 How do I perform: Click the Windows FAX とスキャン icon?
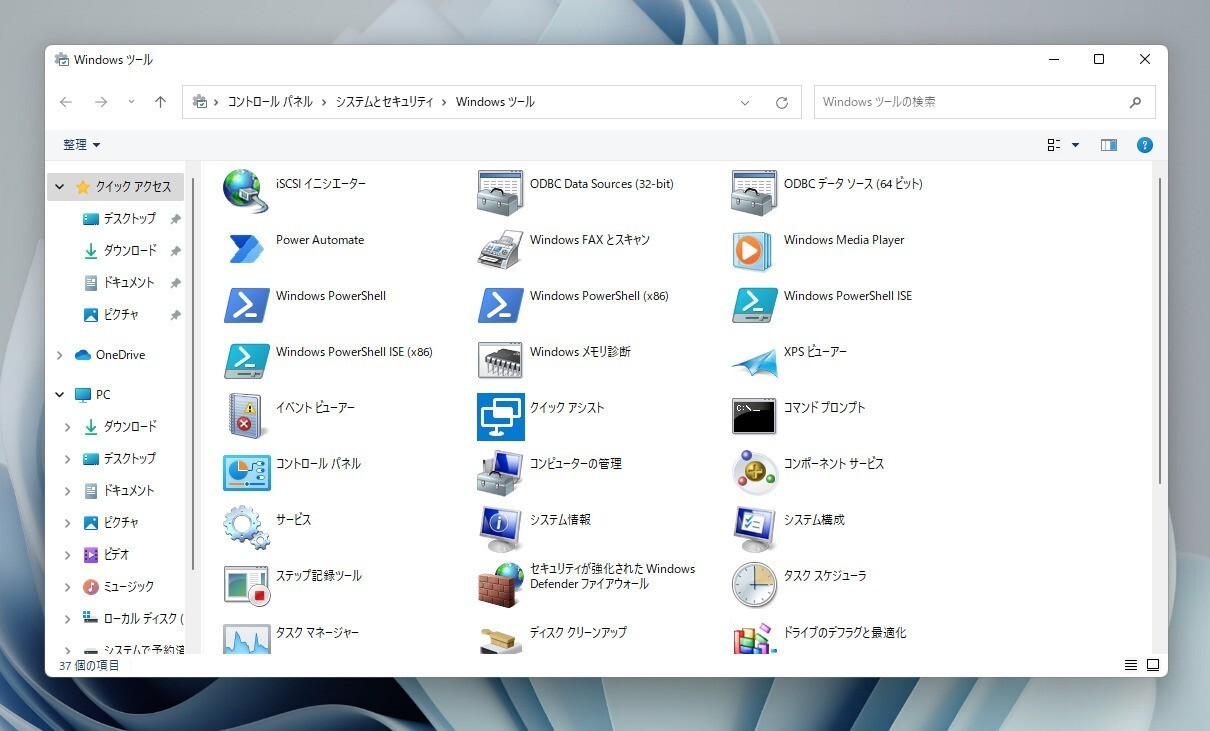pos(500,249)
